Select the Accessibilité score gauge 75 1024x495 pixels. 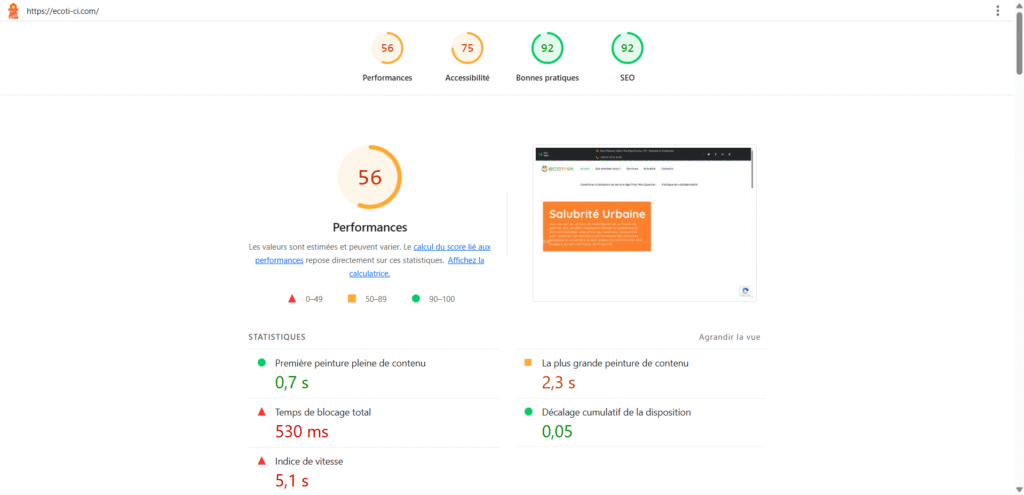[x=467, y=48]
